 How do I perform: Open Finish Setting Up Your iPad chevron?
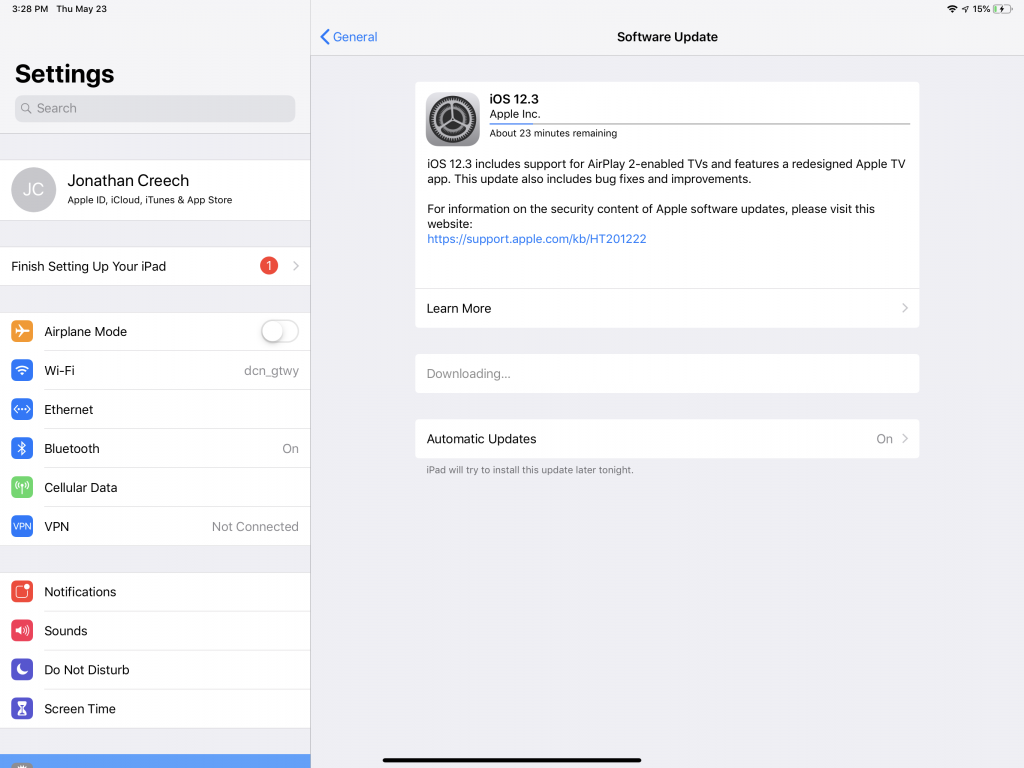[296, 266]
